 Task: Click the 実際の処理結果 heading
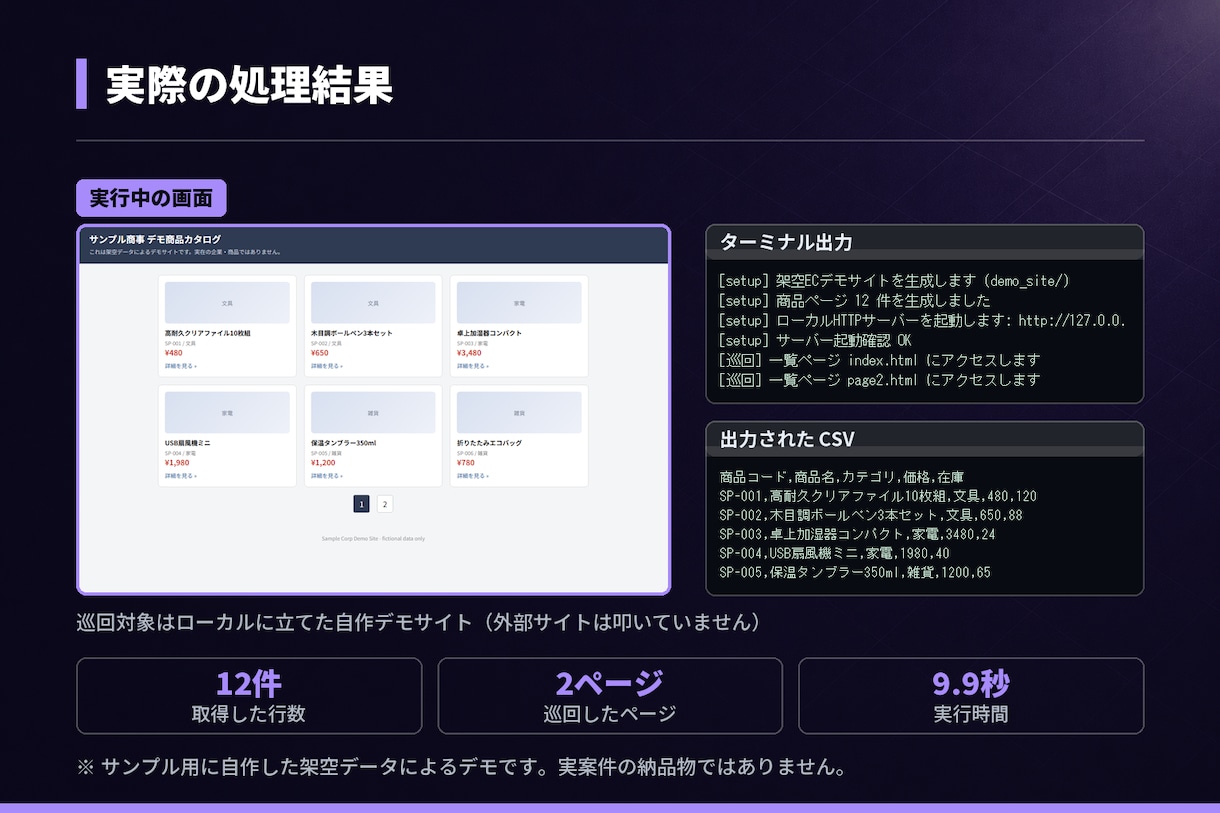[249, 85]
